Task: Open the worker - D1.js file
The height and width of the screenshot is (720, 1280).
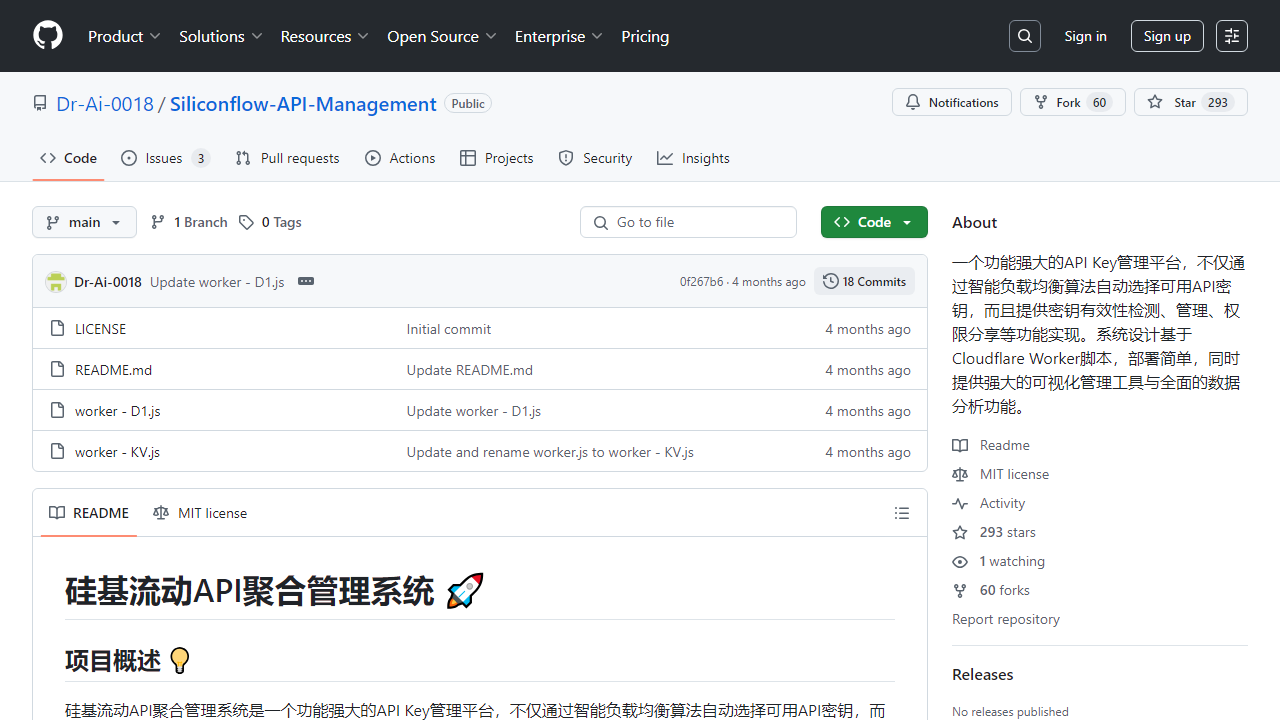Action: (117, 411)
